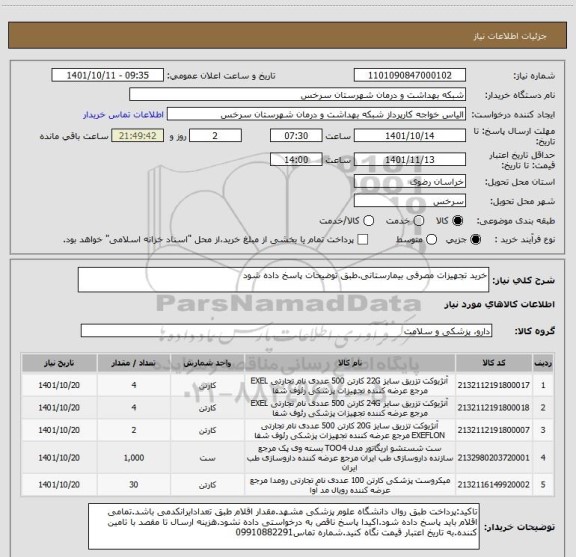576x557 pixels.
Task: Click the unit ست cell in row 4
Action: [x=207, y=458]
